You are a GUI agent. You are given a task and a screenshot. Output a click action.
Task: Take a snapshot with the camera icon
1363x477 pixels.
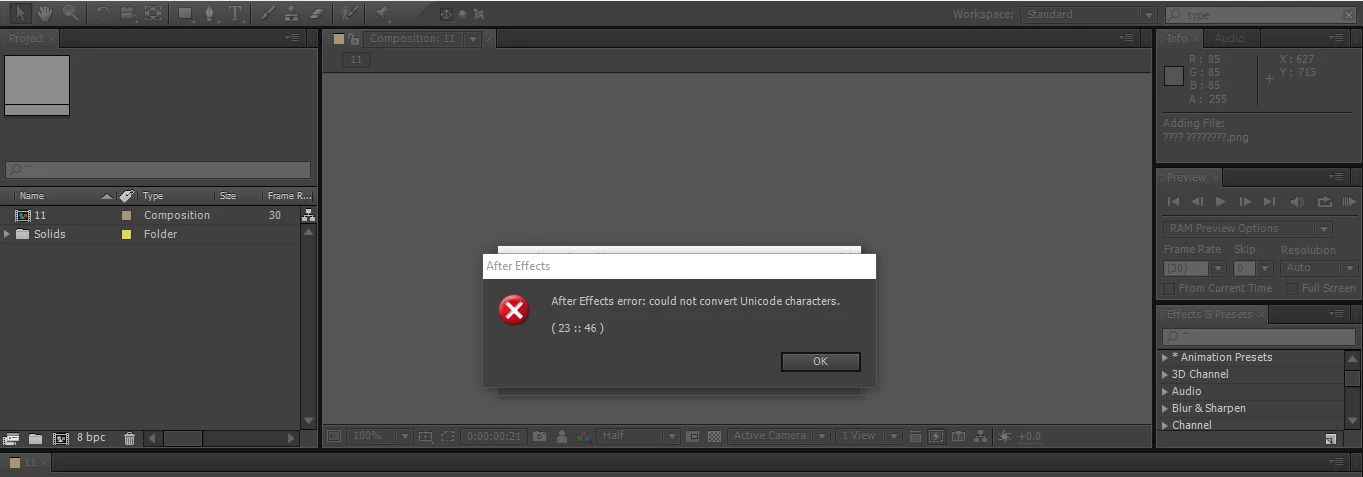pos(540,436)
